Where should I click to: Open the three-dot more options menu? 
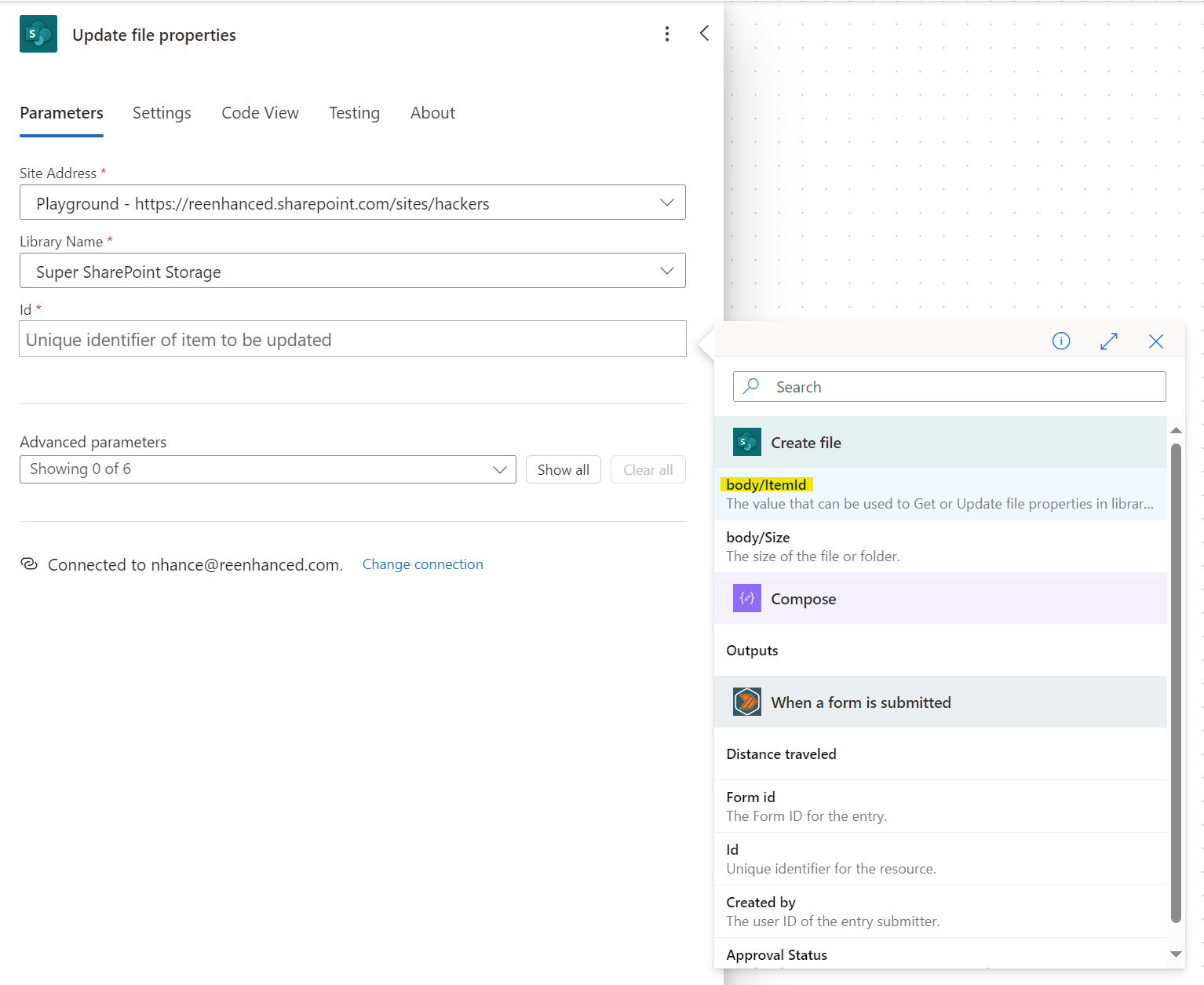[667, 34]
